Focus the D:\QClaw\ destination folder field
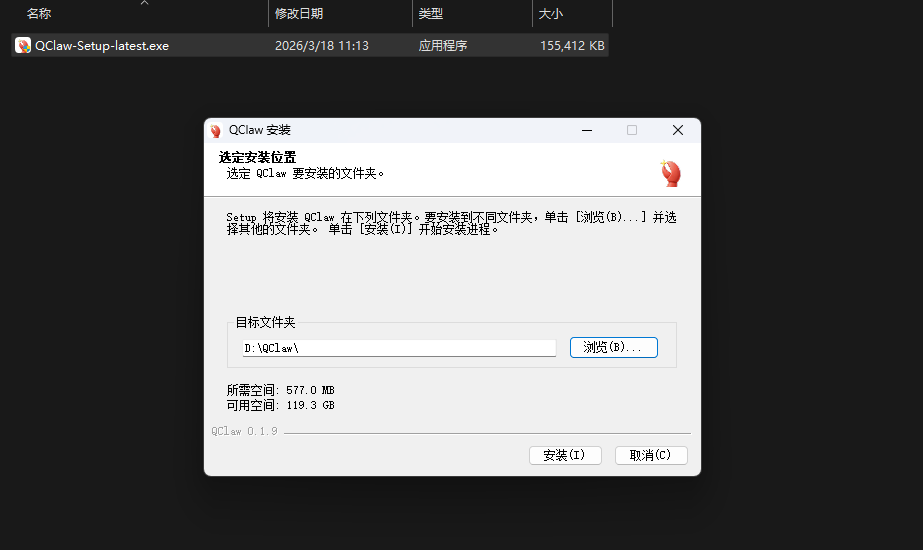 coord(399,348)
